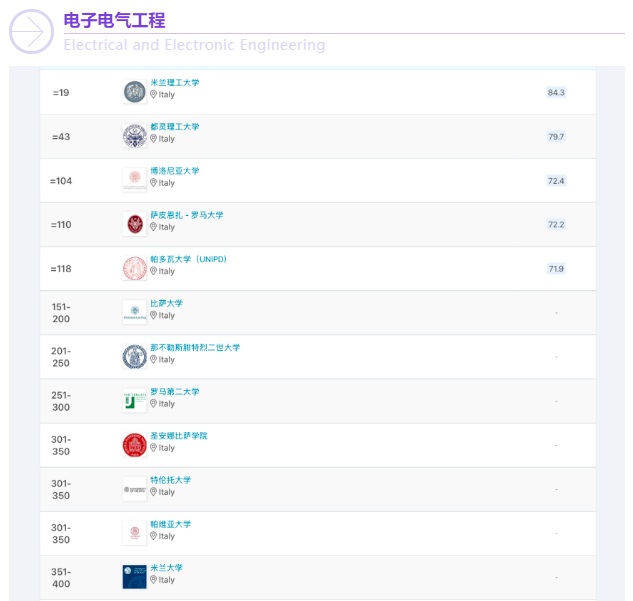This screenshot has width=633, height=601.
Task: Click the 萨皮恩扎 - 罗马大学 maroon logo
Action: tap(134, 224)
